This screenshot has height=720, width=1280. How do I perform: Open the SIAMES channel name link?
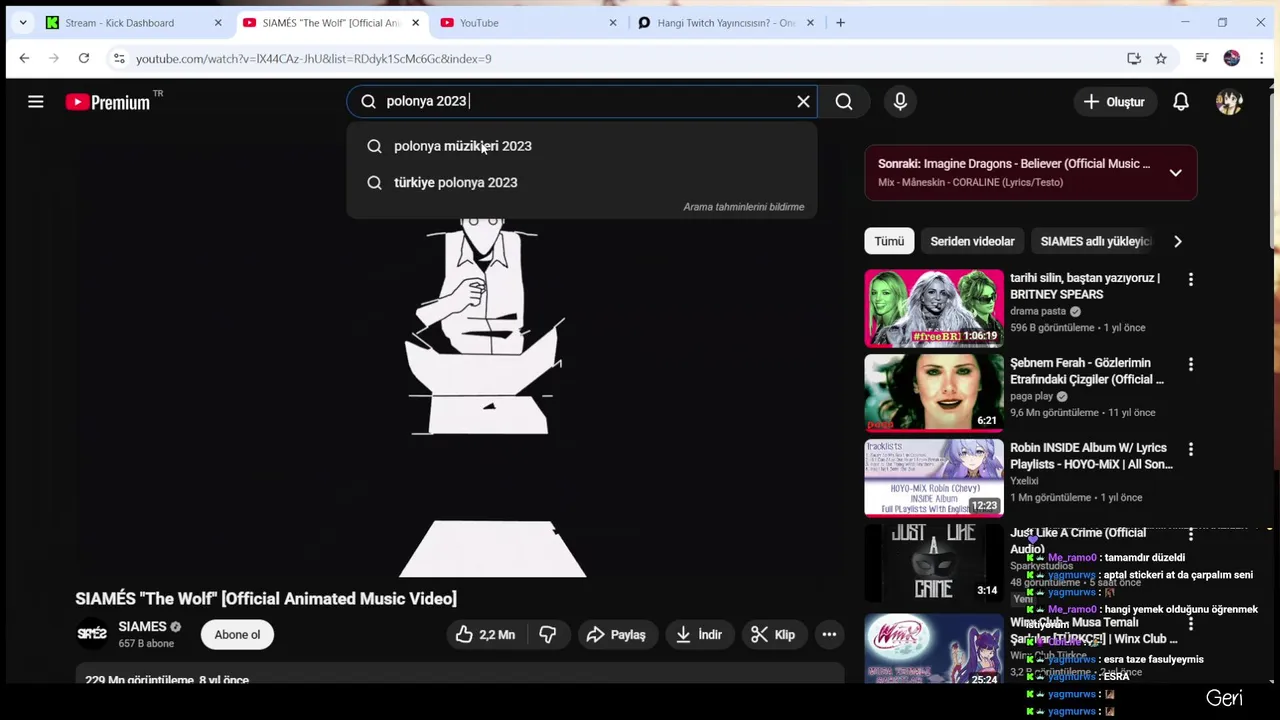tap(142, 627)
